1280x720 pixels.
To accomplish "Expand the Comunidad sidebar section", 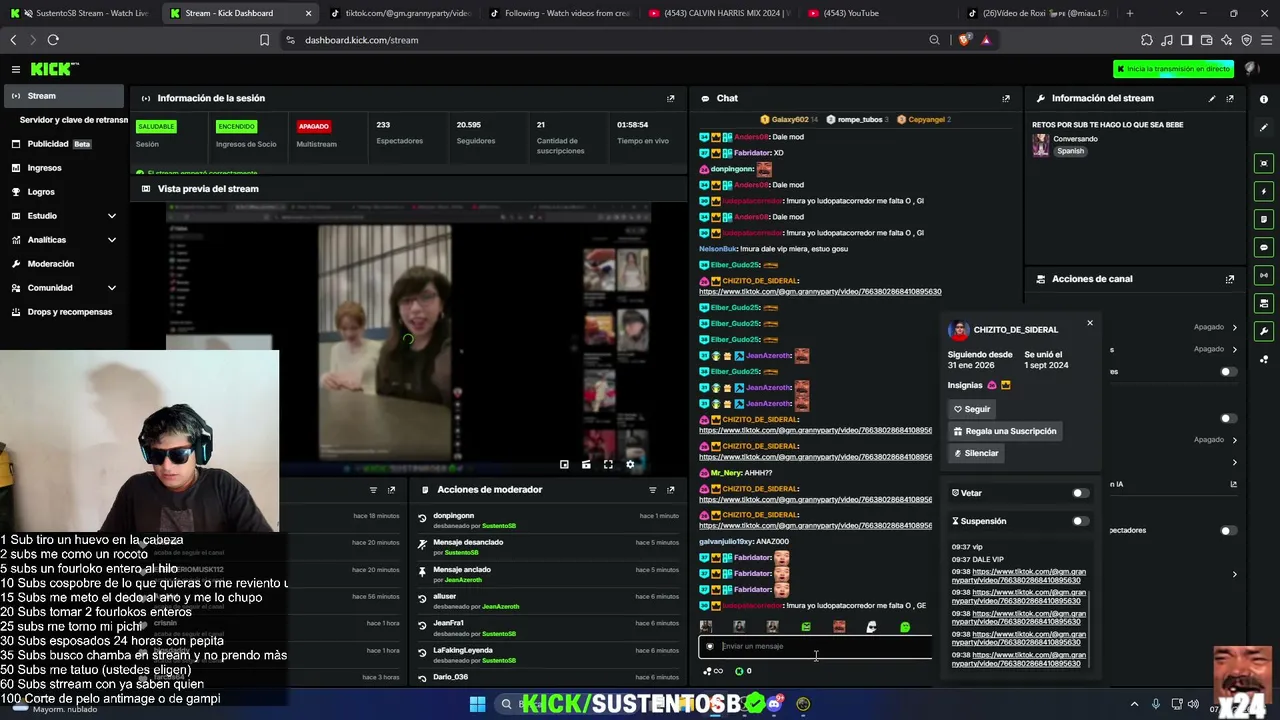I will (111, 288).
